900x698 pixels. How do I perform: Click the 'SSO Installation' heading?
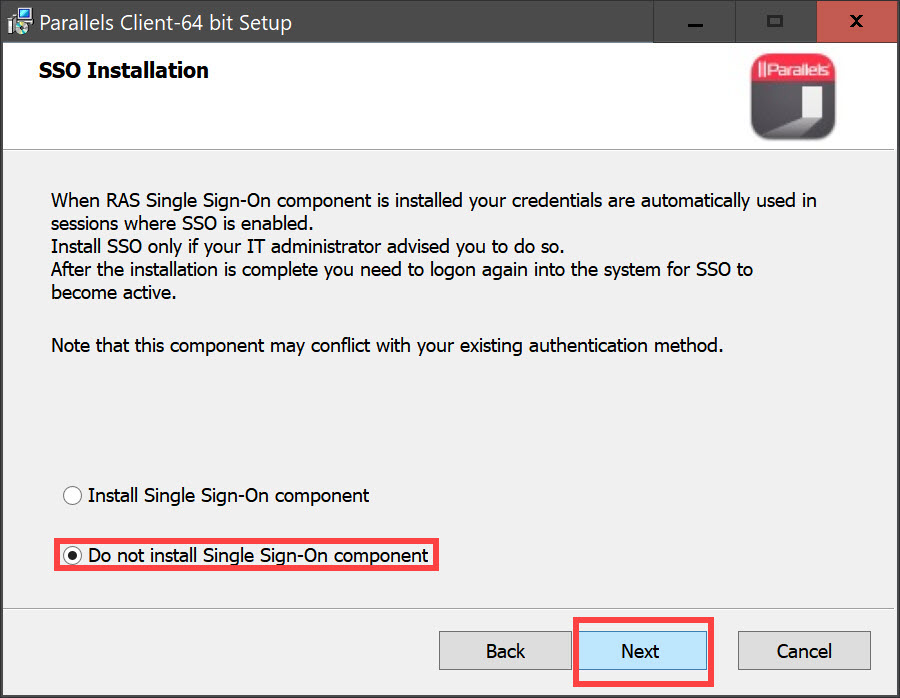point(124,71)
